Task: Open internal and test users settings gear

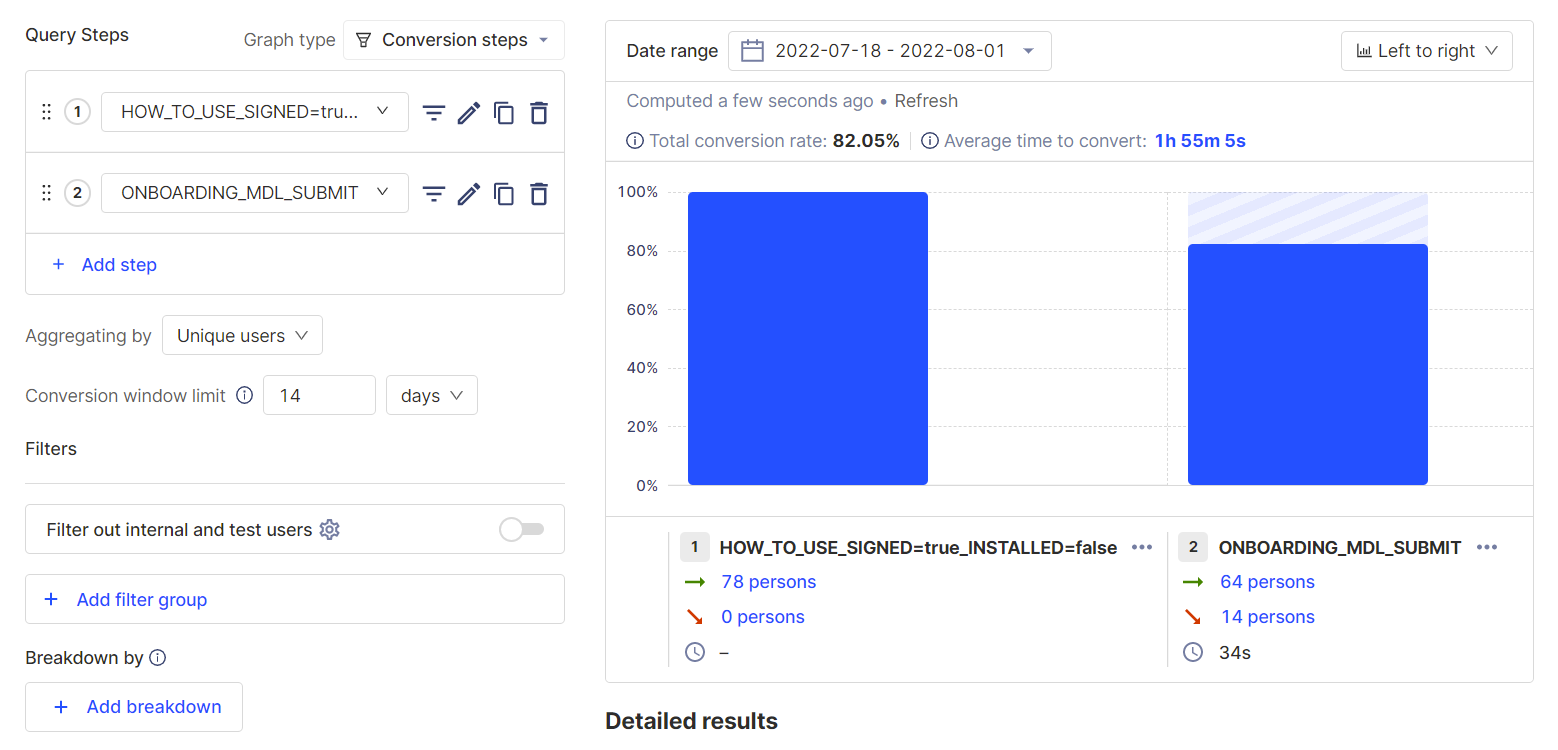Action: point(329,530)
